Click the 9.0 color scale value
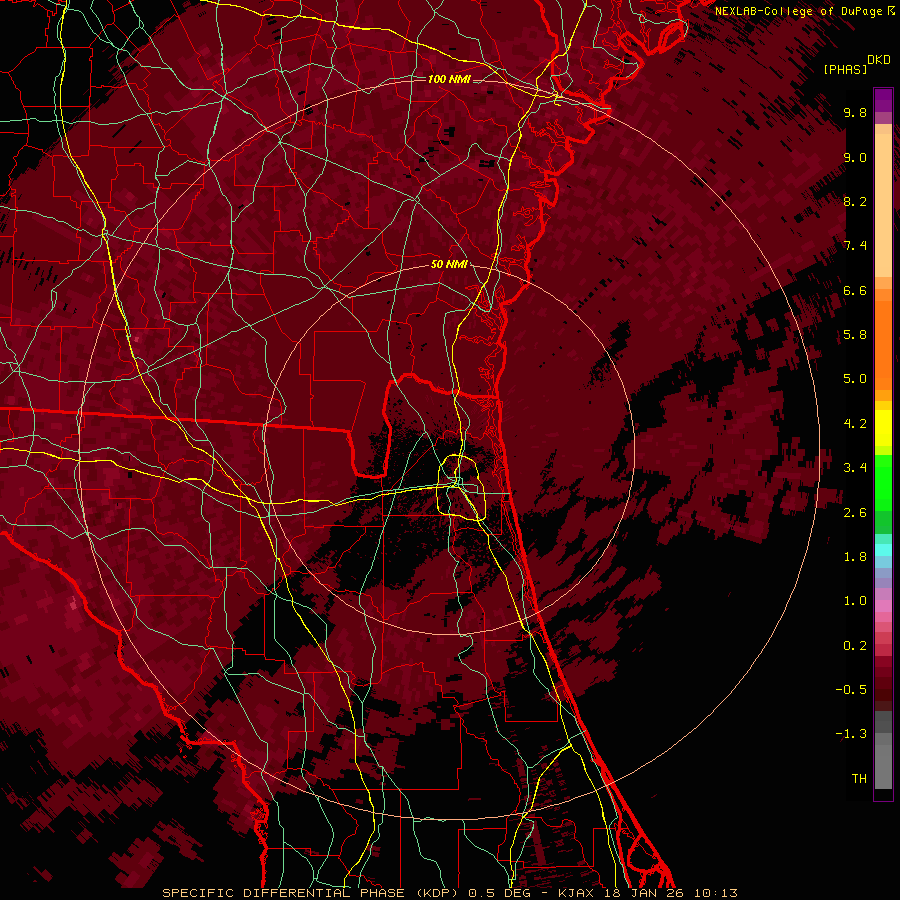900x900 pixels. tap(855, 157)
